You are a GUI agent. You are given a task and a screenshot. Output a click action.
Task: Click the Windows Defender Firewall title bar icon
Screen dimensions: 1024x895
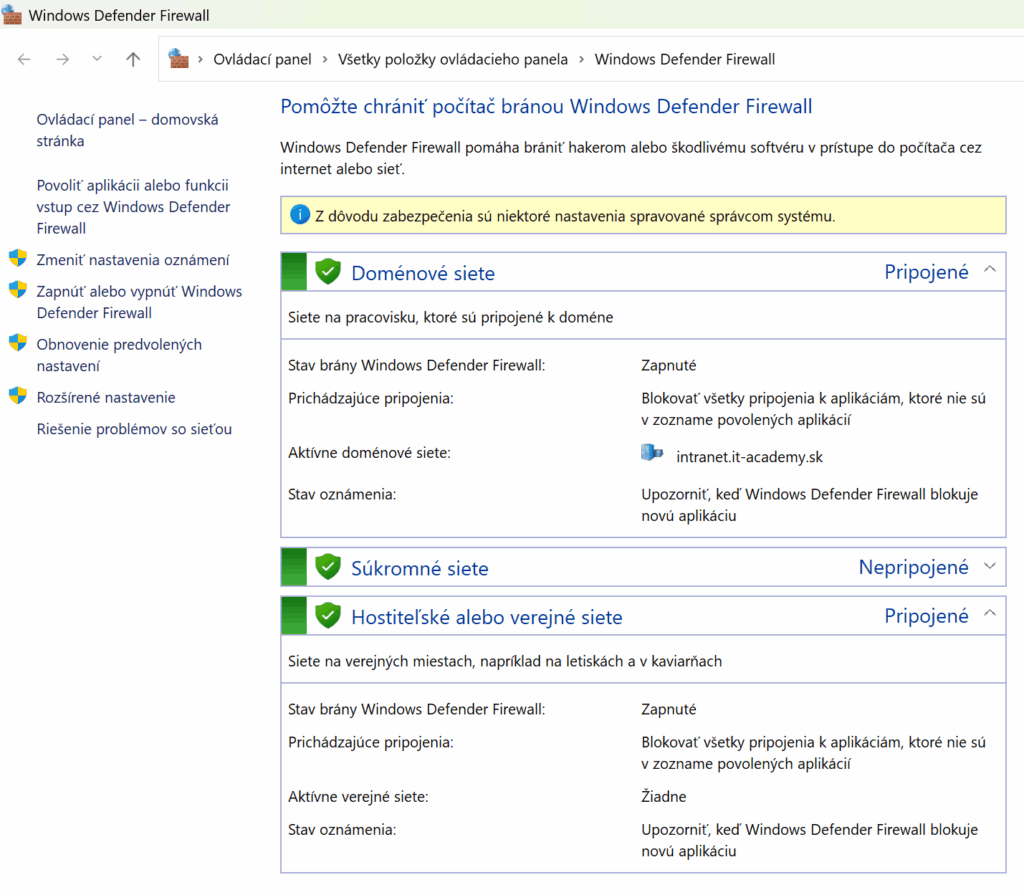coord(12,14)
